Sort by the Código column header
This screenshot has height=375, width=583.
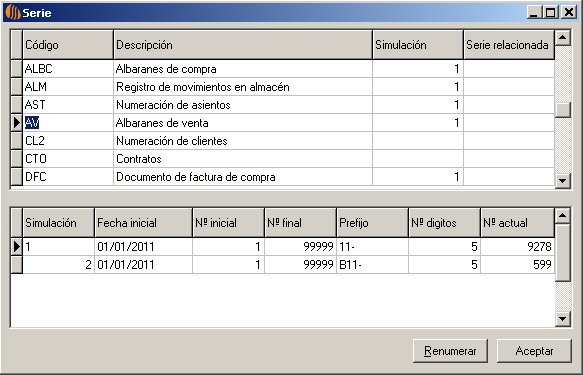pos(68,45)
